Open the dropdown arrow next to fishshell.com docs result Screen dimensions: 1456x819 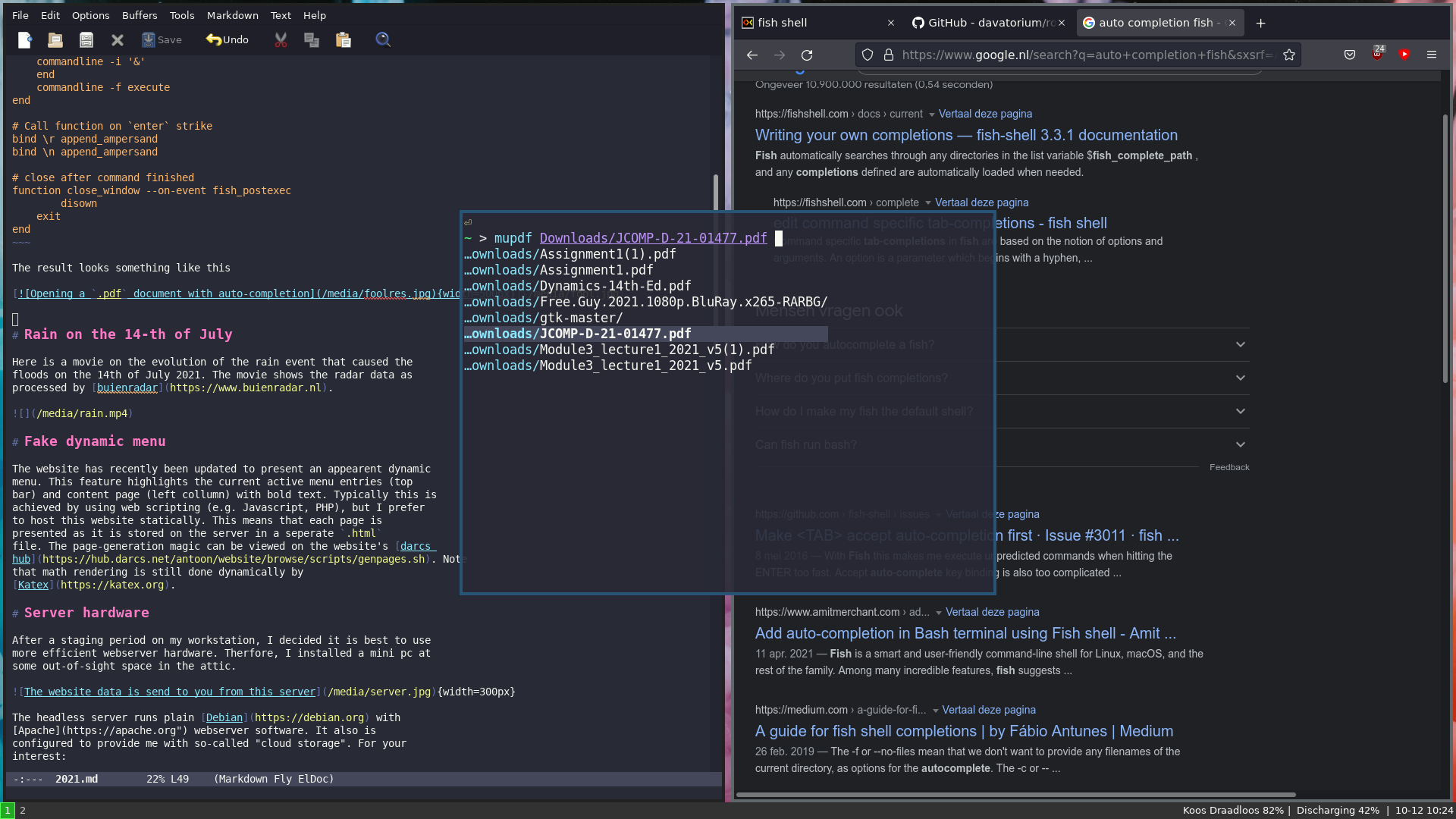coord(931,115)
